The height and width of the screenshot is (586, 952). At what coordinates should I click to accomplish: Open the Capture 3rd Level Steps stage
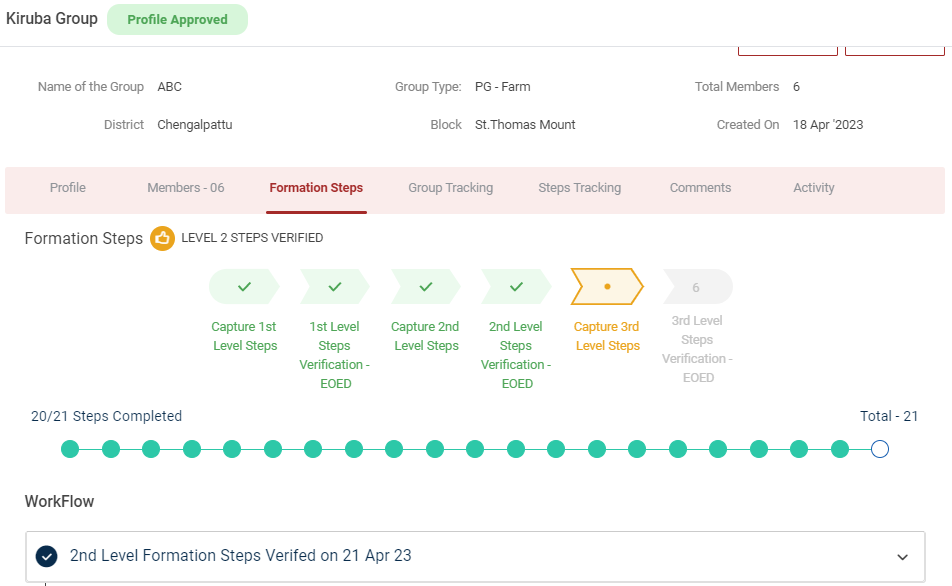coord(607,287)
